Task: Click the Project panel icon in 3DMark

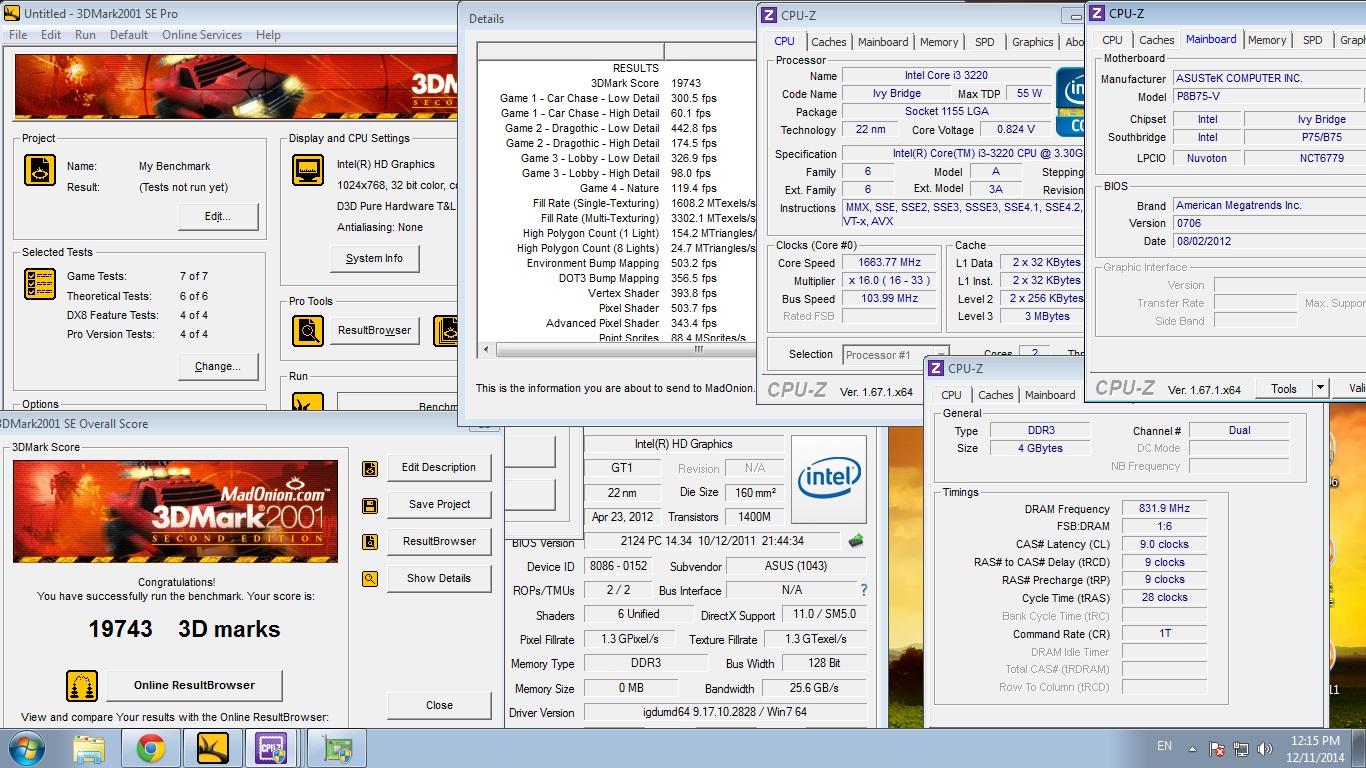Action: [x=40, y=171]
